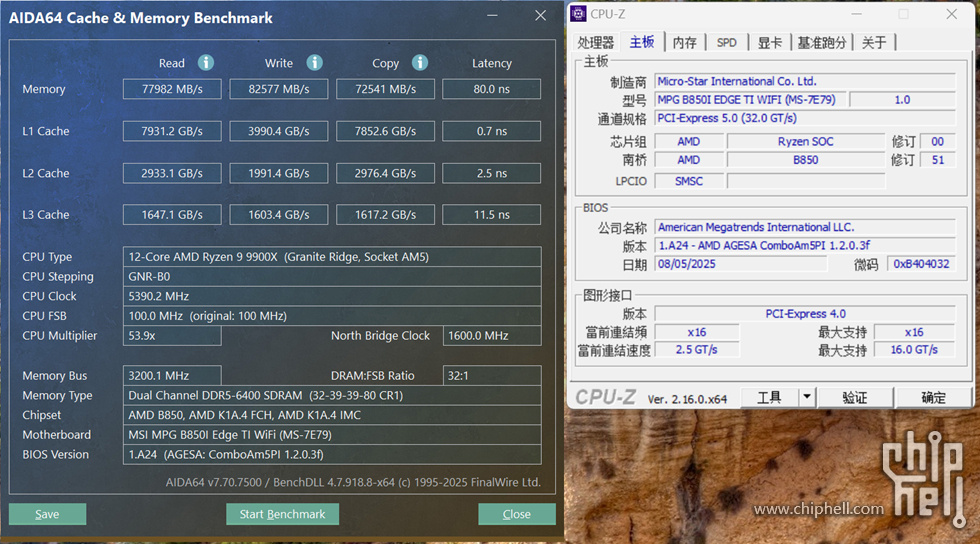Select the 主板 tab in CPU-Z
Viewport: 980px width, 544px height.
(x=642, y=42)
